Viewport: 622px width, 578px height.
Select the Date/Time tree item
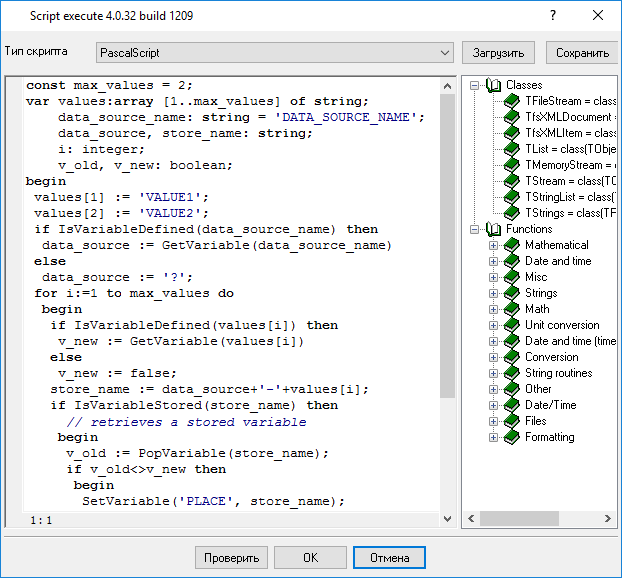point(551,405)
